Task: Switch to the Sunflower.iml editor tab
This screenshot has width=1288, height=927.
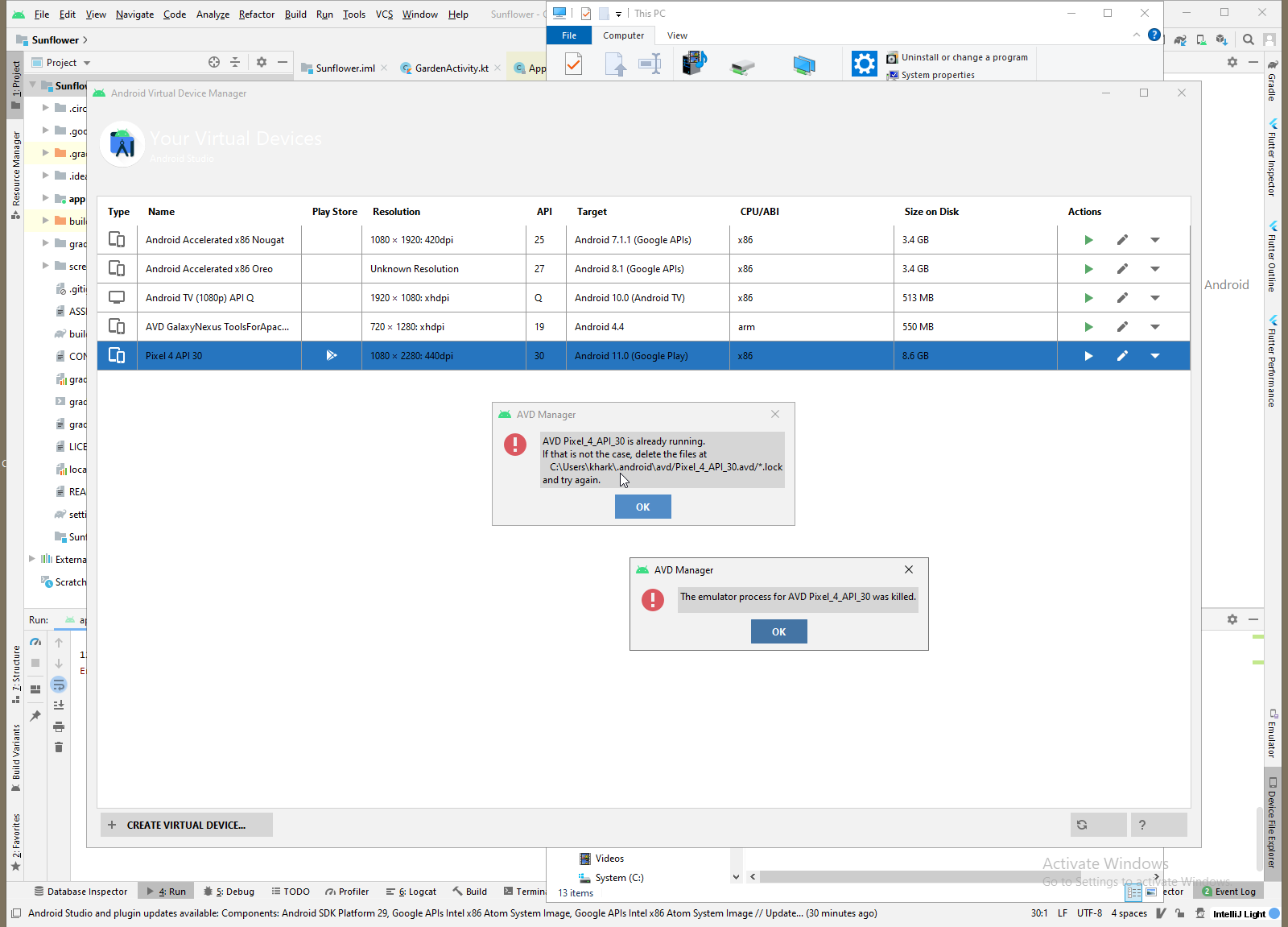Action: [345, 68]
